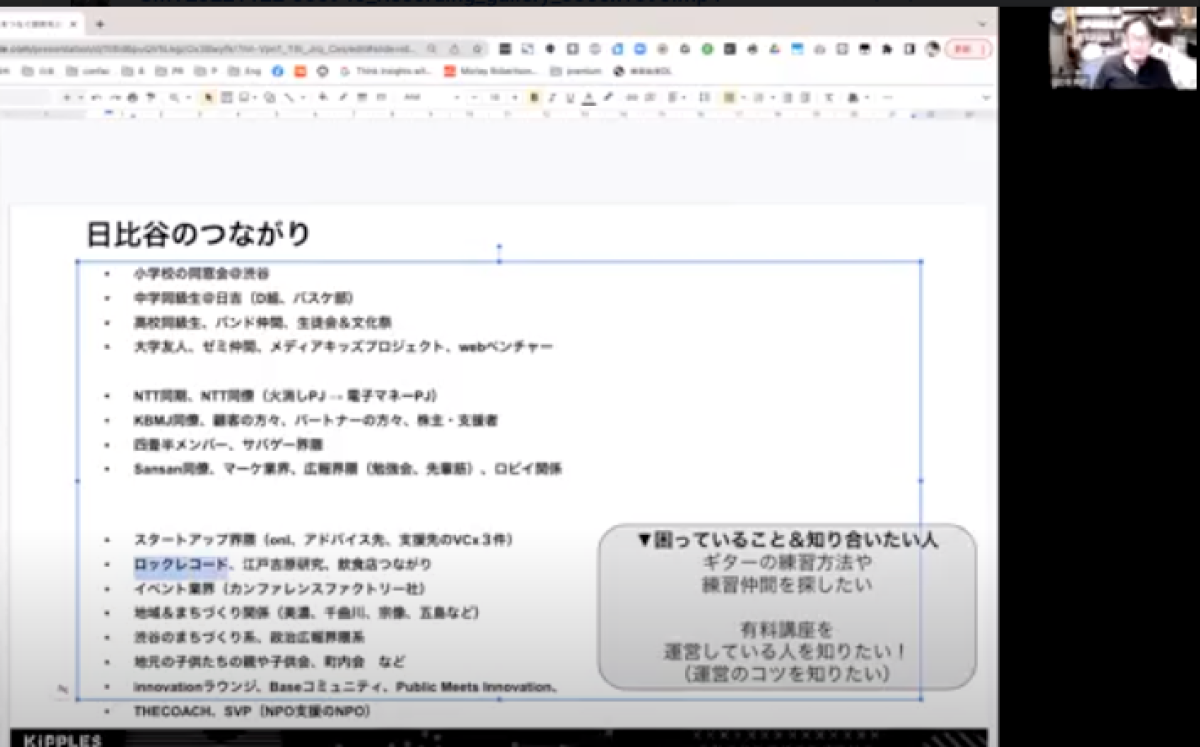Click the Print icon in toolbar
This screenshot has height=747, width=1200.
130,97
